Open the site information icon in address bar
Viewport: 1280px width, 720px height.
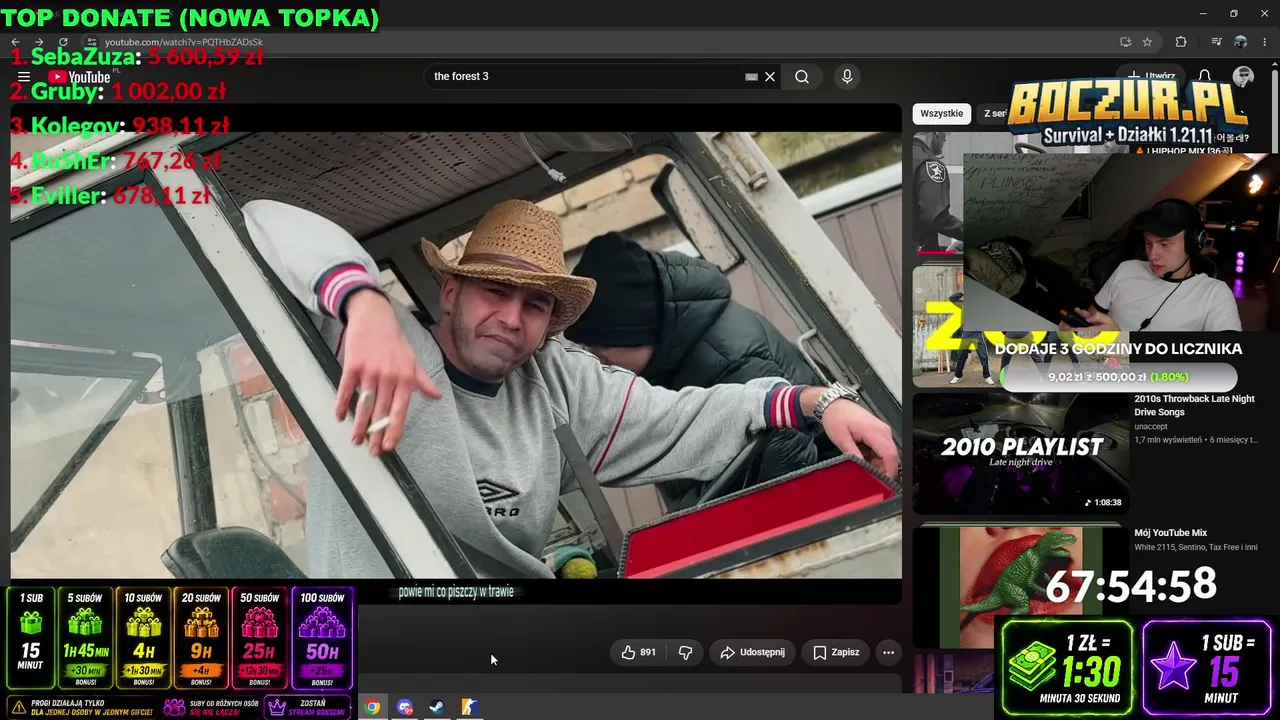click(x=91, y=42)
